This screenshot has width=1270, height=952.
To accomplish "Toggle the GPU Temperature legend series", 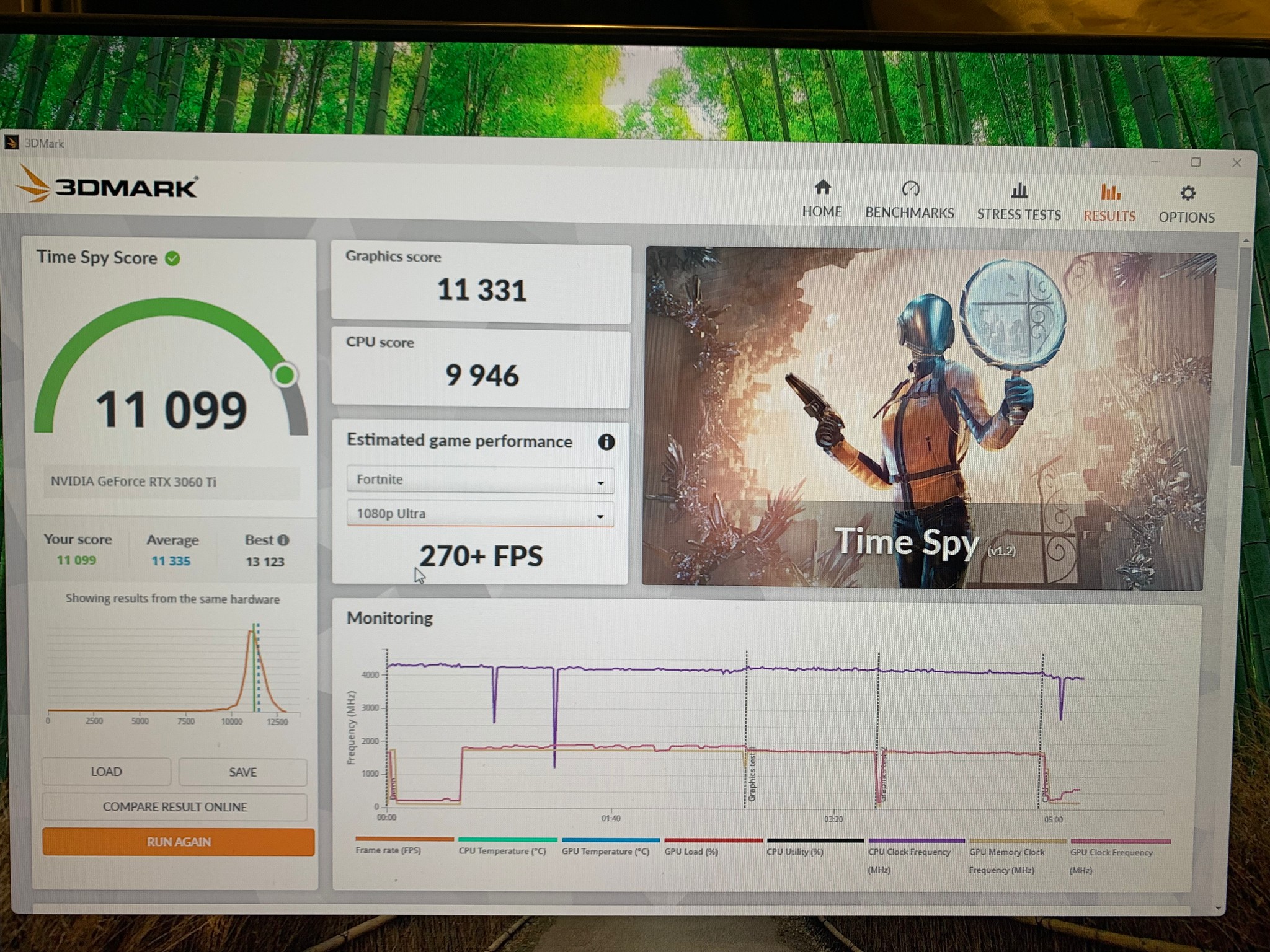I will (x=610, y=847).
